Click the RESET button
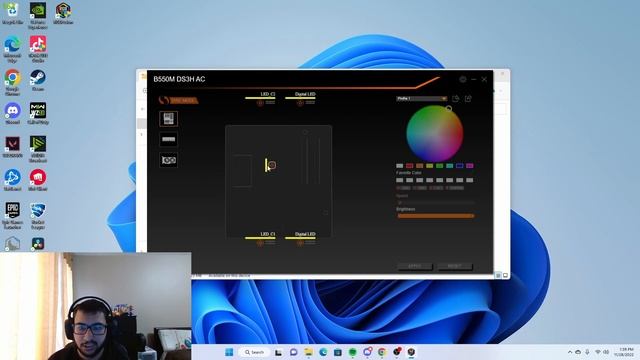Viewport: 640px width, 360px height. (x=455, y=266)
